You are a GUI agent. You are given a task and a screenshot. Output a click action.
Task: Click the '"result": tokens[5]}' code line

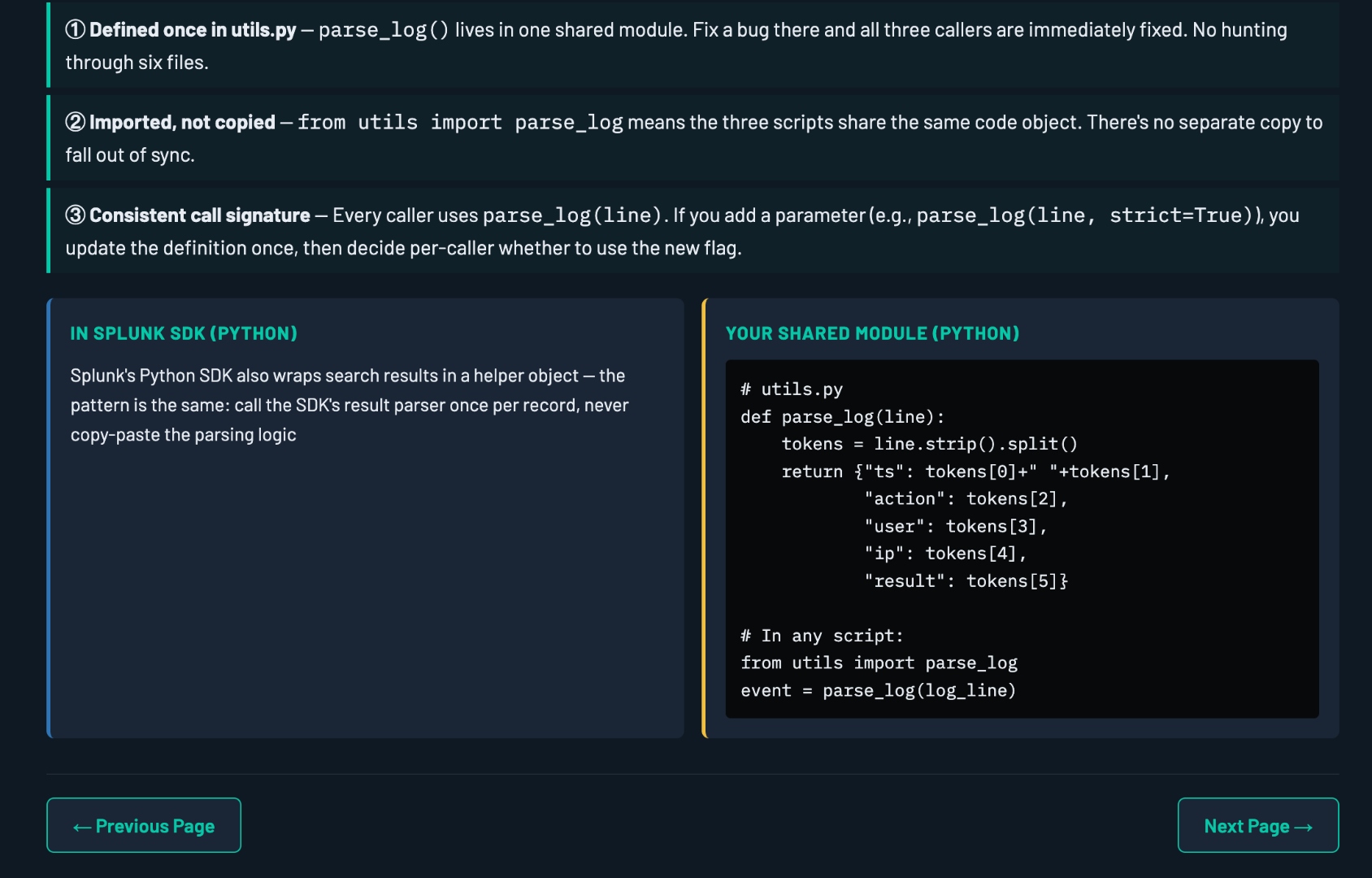[966, 581]
